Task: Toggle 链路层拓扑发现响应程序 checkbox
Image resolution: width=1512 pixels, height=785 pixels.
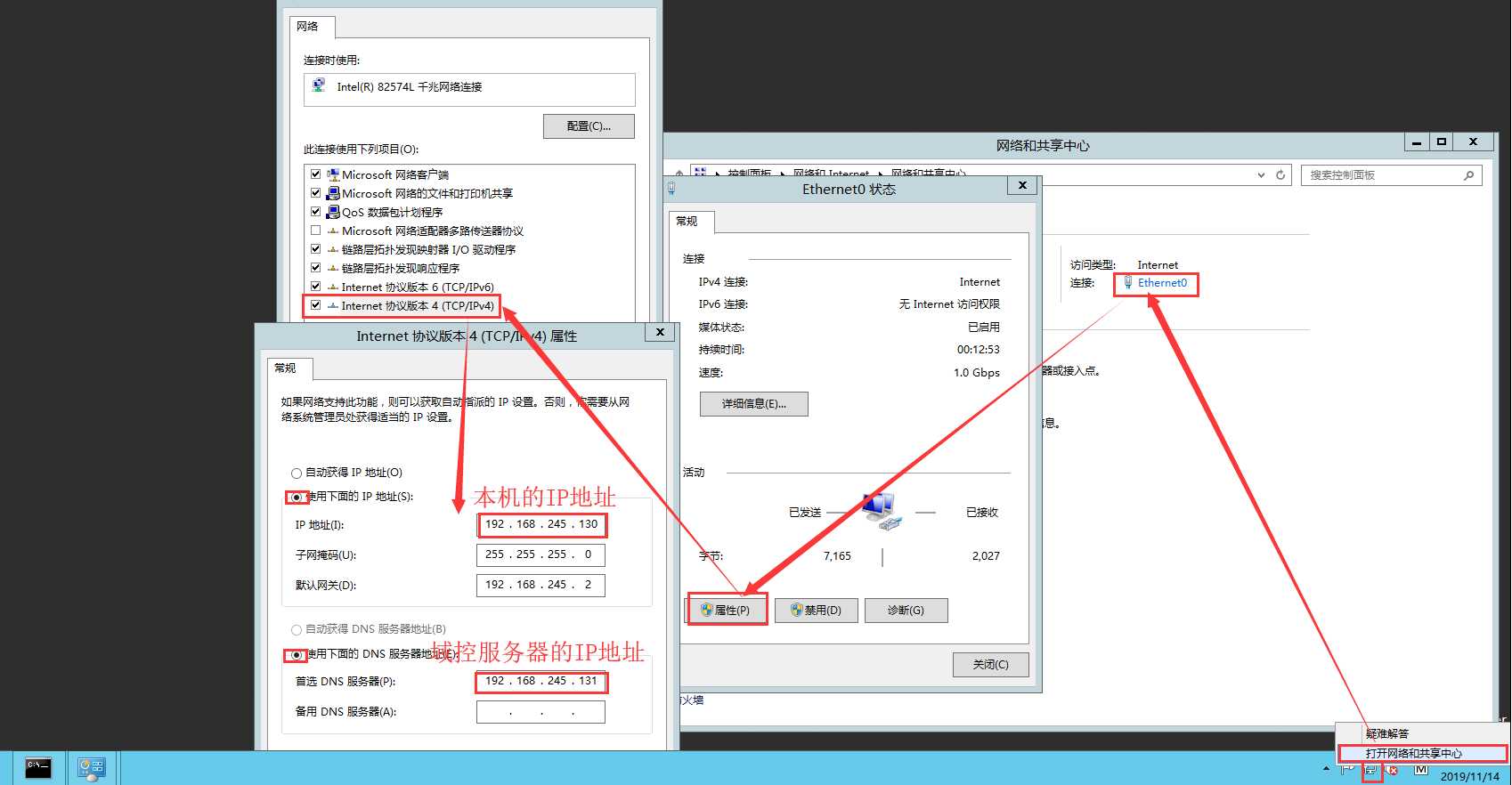Action: click(x=315, y=268)
